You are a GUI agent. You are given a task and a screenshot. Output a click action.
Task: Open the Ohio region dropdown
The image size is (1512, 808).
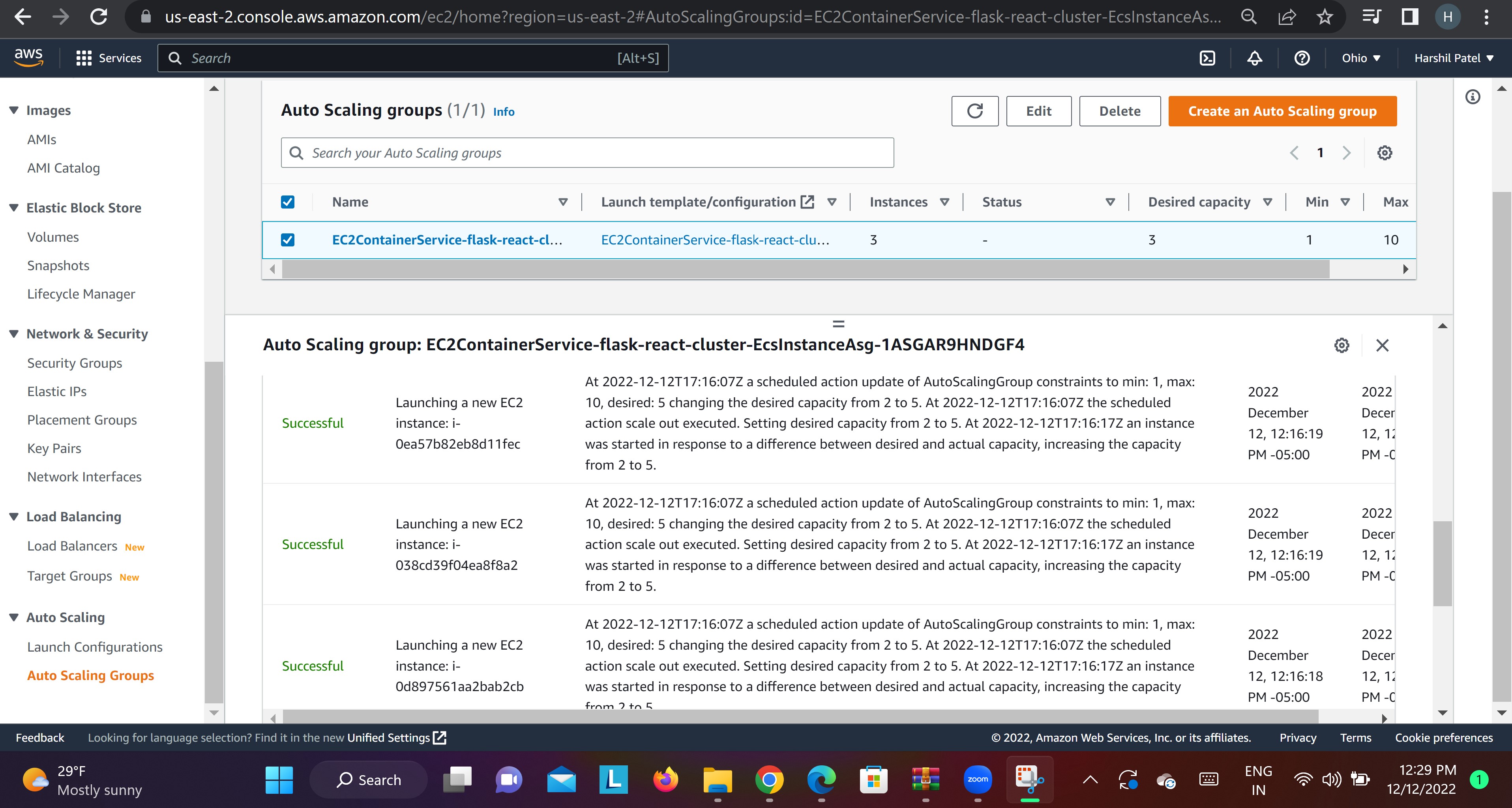point(1360,58)
